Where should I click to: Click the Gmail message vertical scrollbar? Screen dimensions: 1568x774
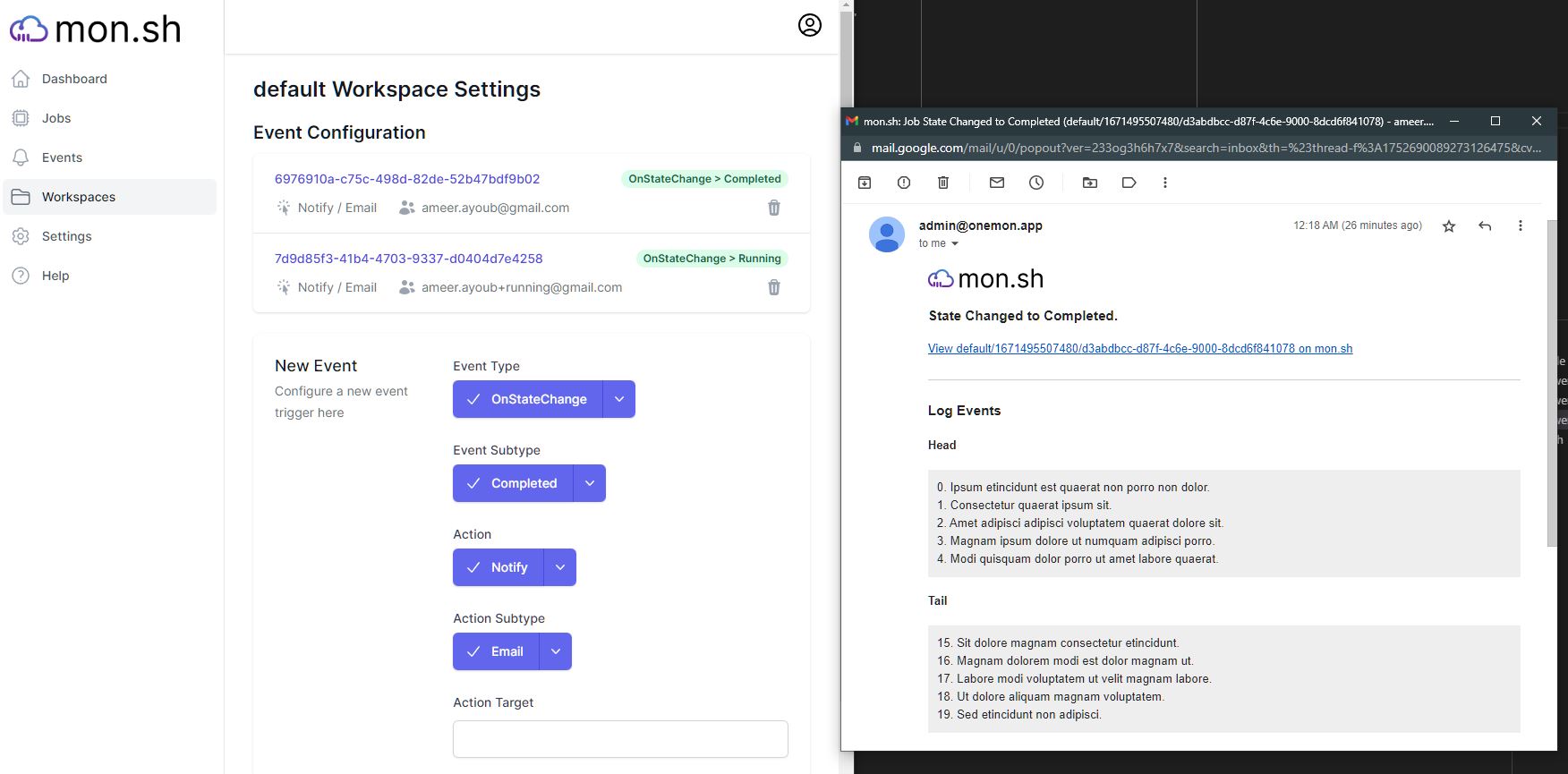click(1552, 383)
